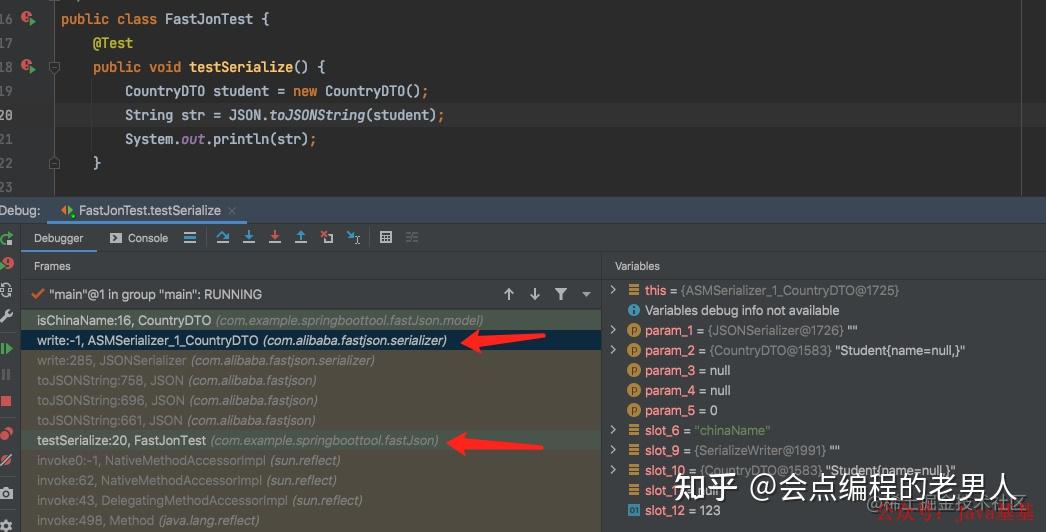Click the red Force Step Into icon
Screen dimensions: 1046x532
(275, 237)
